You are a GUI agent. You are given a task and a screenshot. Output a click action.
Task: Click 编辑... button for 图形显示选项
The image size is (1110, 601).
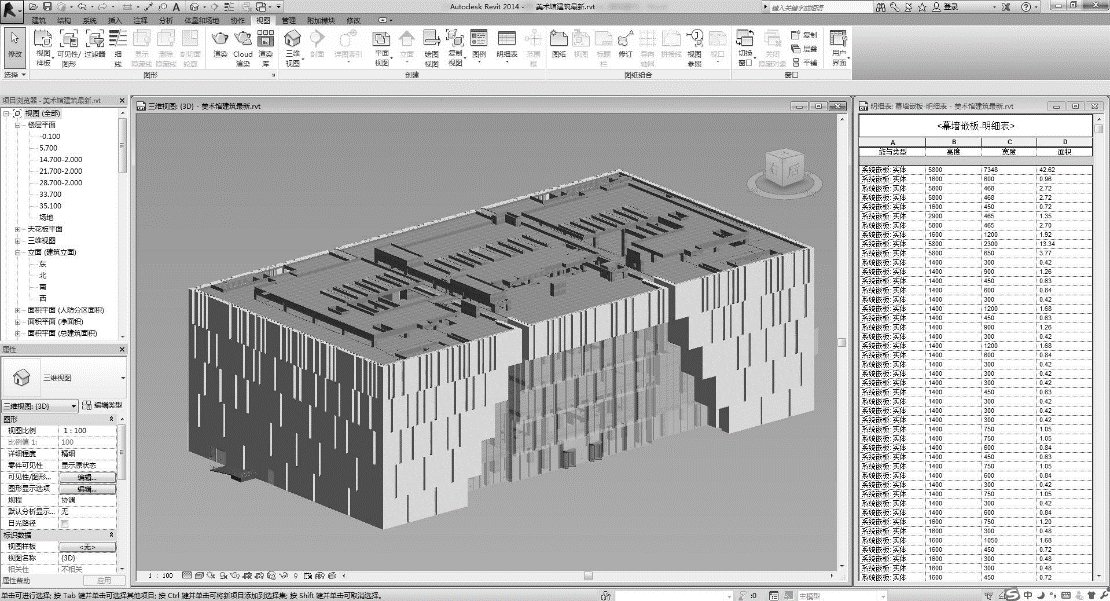[86, 488]
